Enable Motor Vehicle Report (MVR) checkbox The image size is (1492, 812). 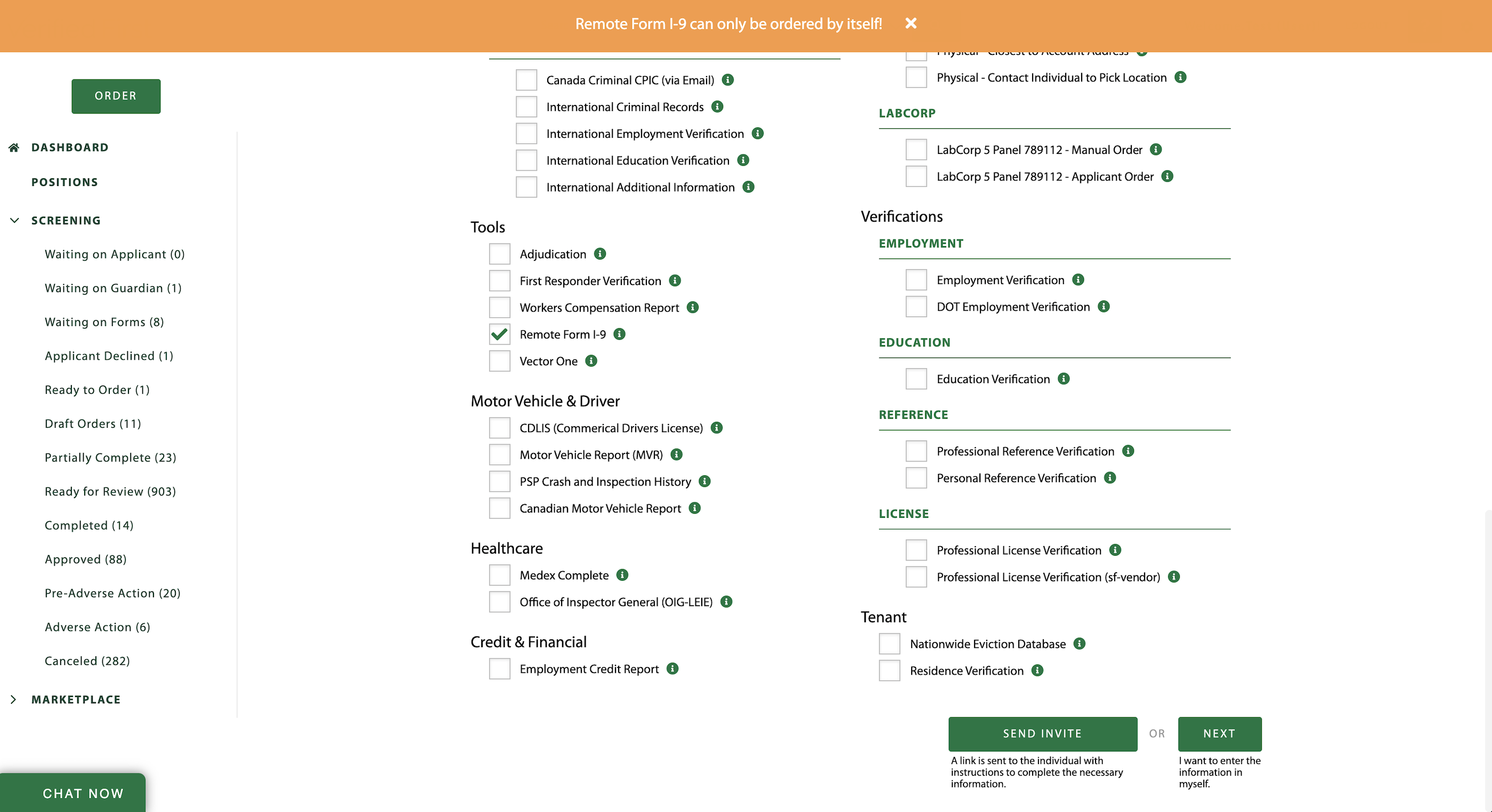[499, 454]
